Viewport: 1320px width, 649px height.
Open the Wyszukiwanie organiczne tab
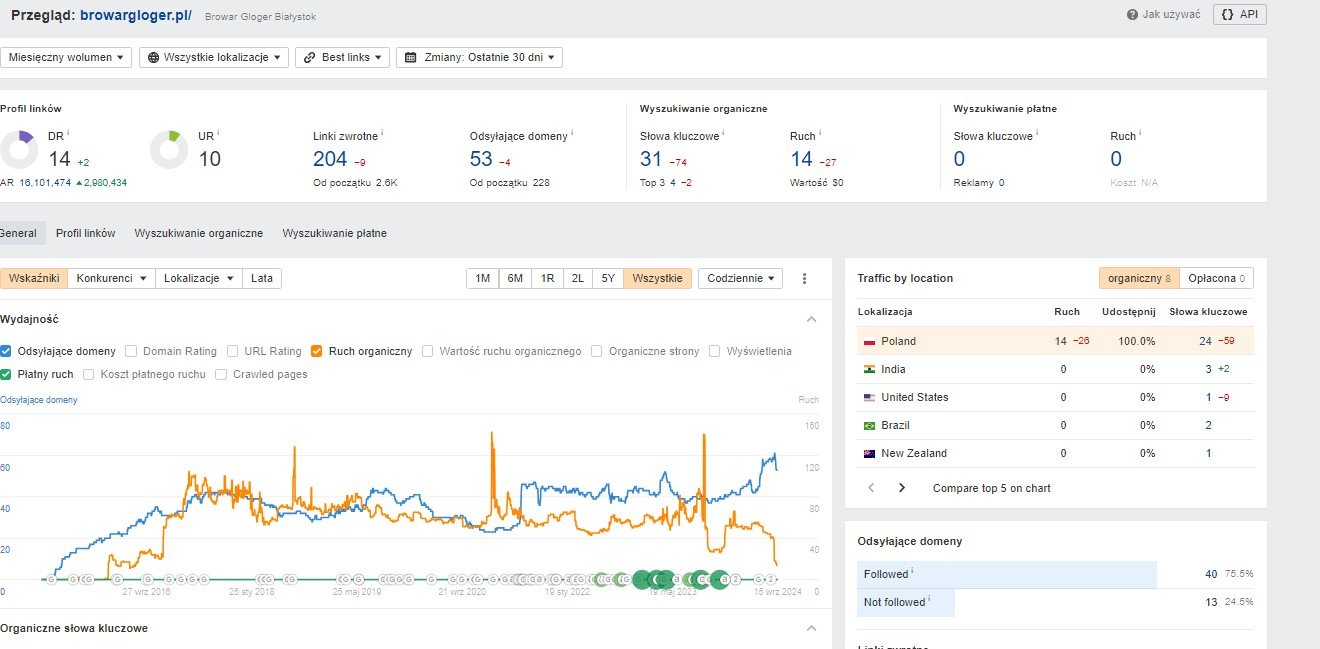pyautogui.click(x=199, y=233)
